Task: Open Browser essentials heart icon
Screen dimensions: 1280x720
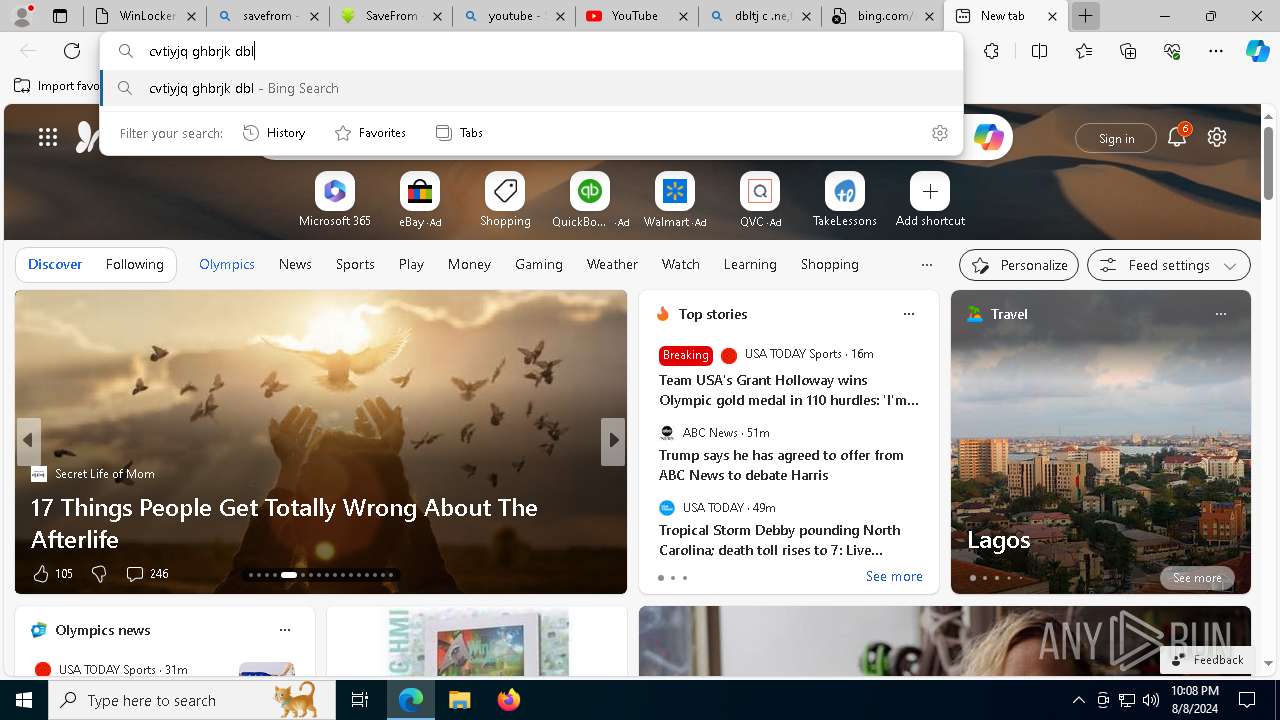Action: point(1172,51)
